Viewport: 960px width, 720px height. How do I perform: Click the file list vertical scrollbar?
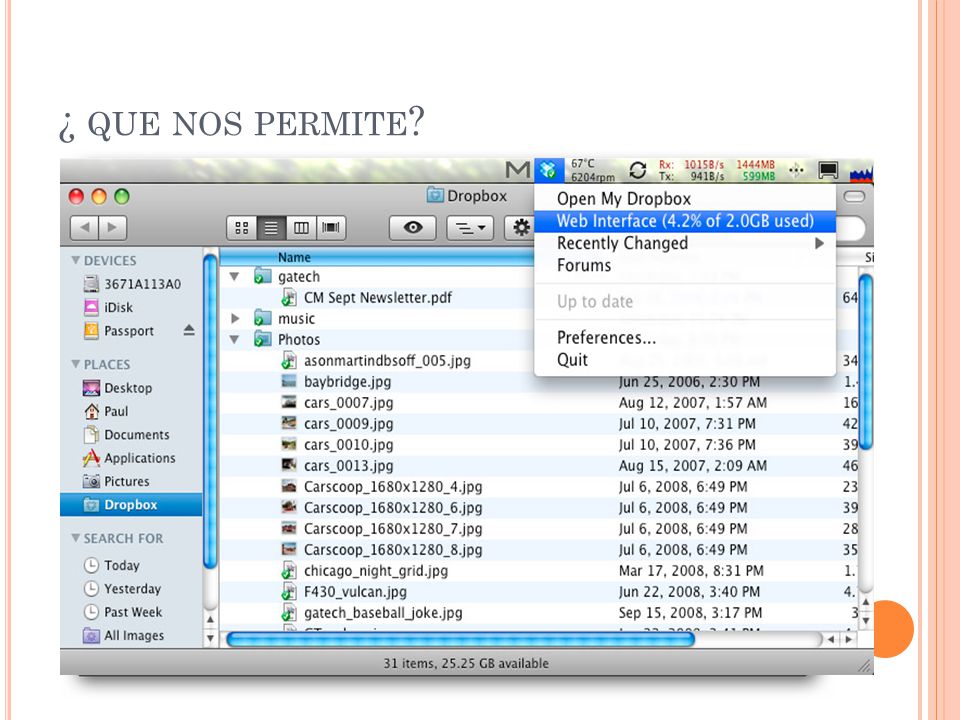(866, 361)
